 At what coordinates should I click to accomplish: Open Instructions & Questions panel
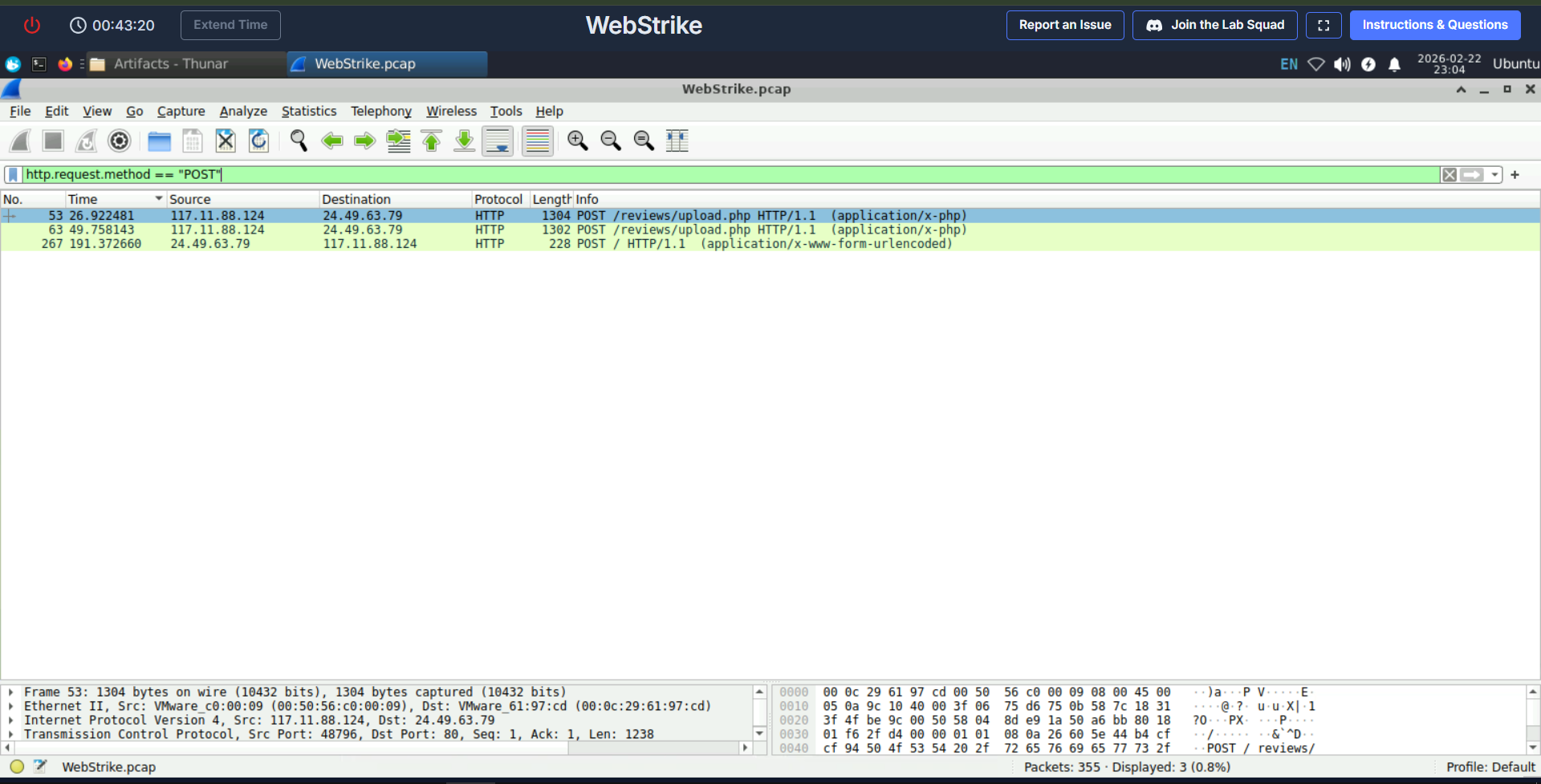point(1435,25)
